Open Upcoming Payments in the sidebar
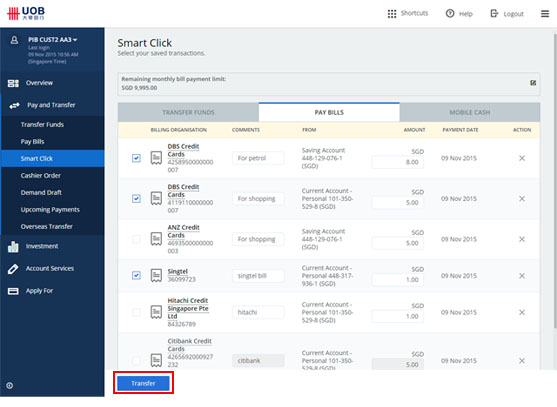This screenshot has width=557, height=407. point(50,210)
